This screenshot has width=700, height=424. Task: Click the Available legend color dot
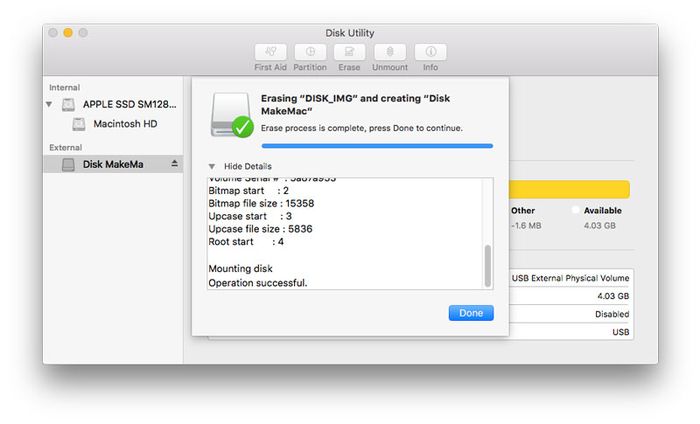(575, 210)
